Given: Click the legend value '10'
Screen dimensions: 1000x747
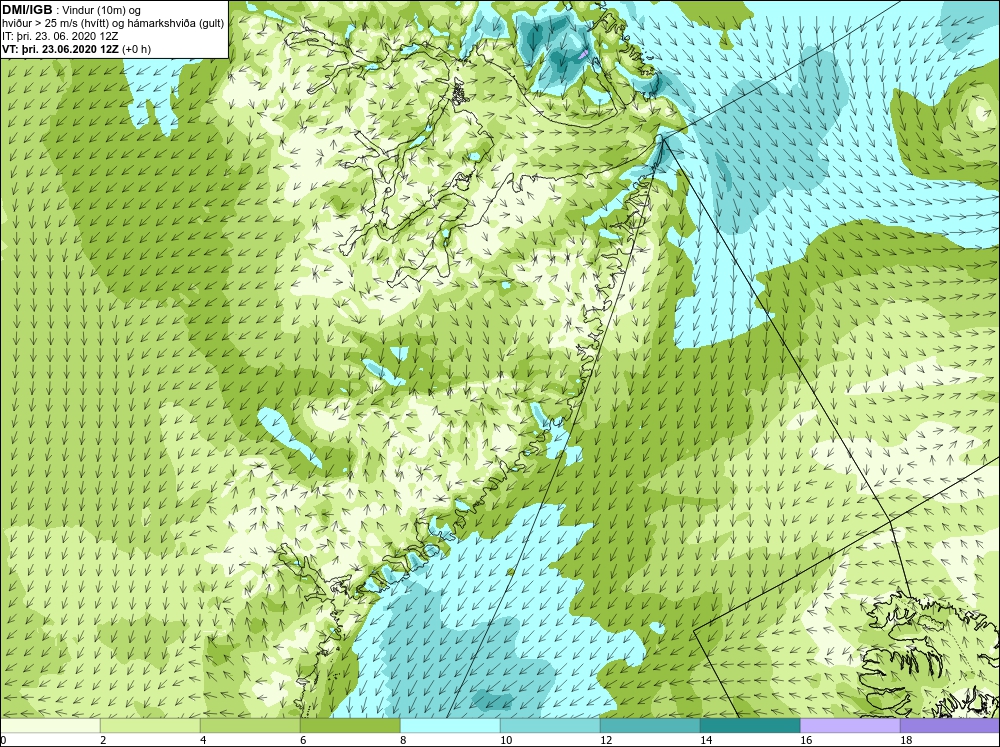Looking at the screenshot, I should (x=506, y=740).
